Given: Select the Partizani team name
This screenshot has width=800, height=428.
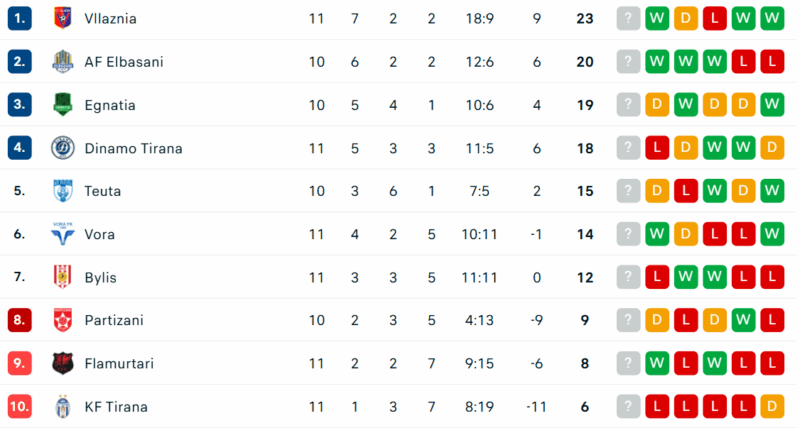Looking at the screenshot, I should 114,320.
